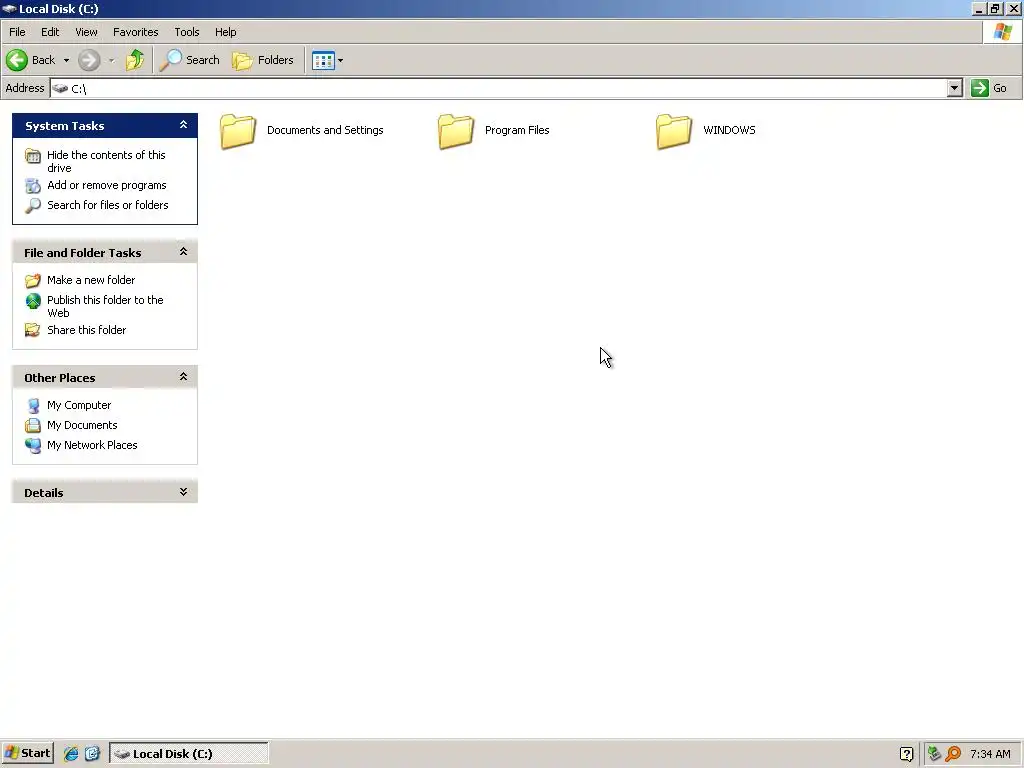Click the network connection tray icon

[x=934, y=754]
